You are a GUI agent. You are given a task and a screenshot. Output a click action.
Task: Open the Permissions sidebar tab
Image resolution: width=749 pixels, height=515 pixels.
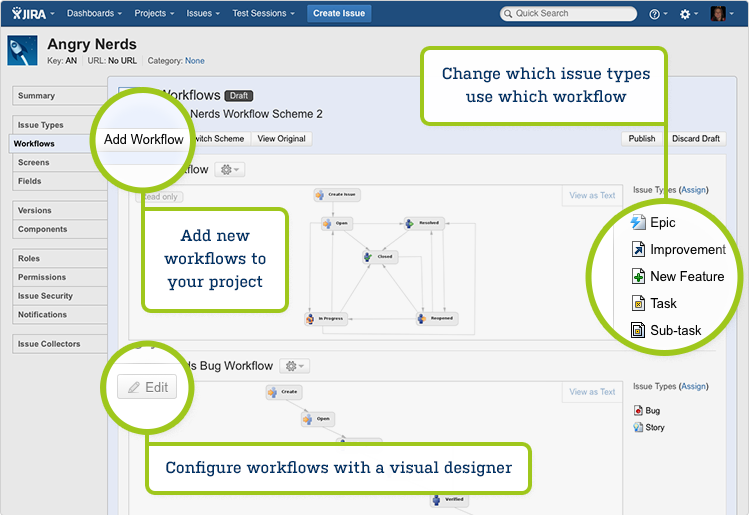pyautogui.click(x=60, y=277)
